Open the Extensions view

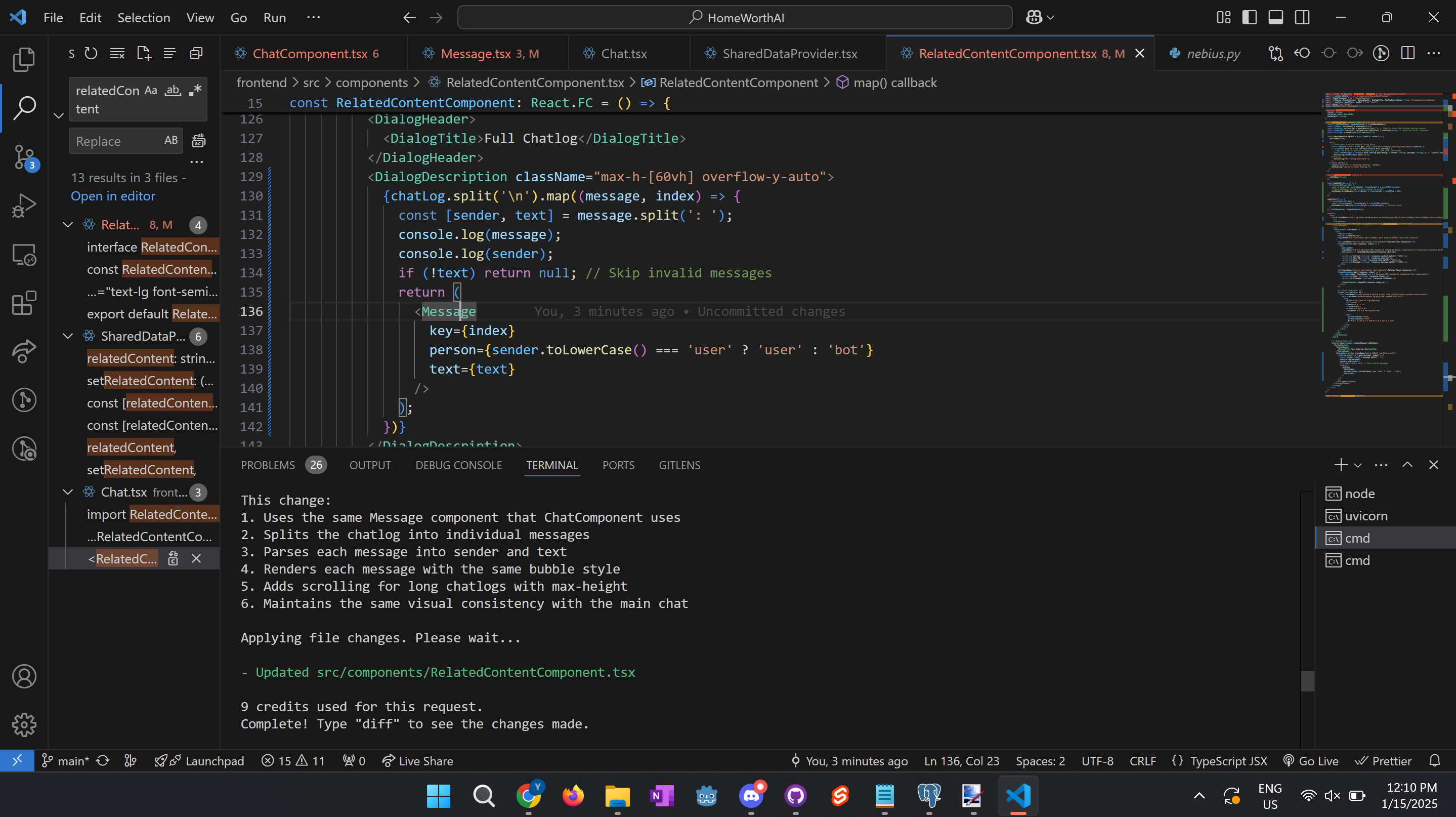24,303
